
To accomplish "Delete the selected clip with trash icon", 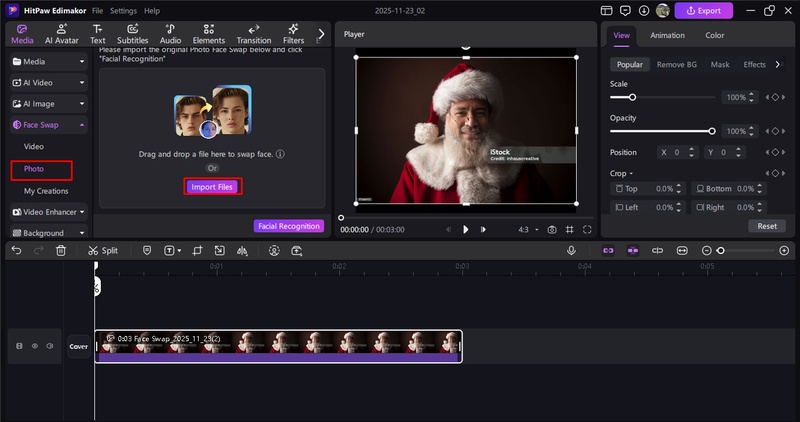I will pos(61,251).
